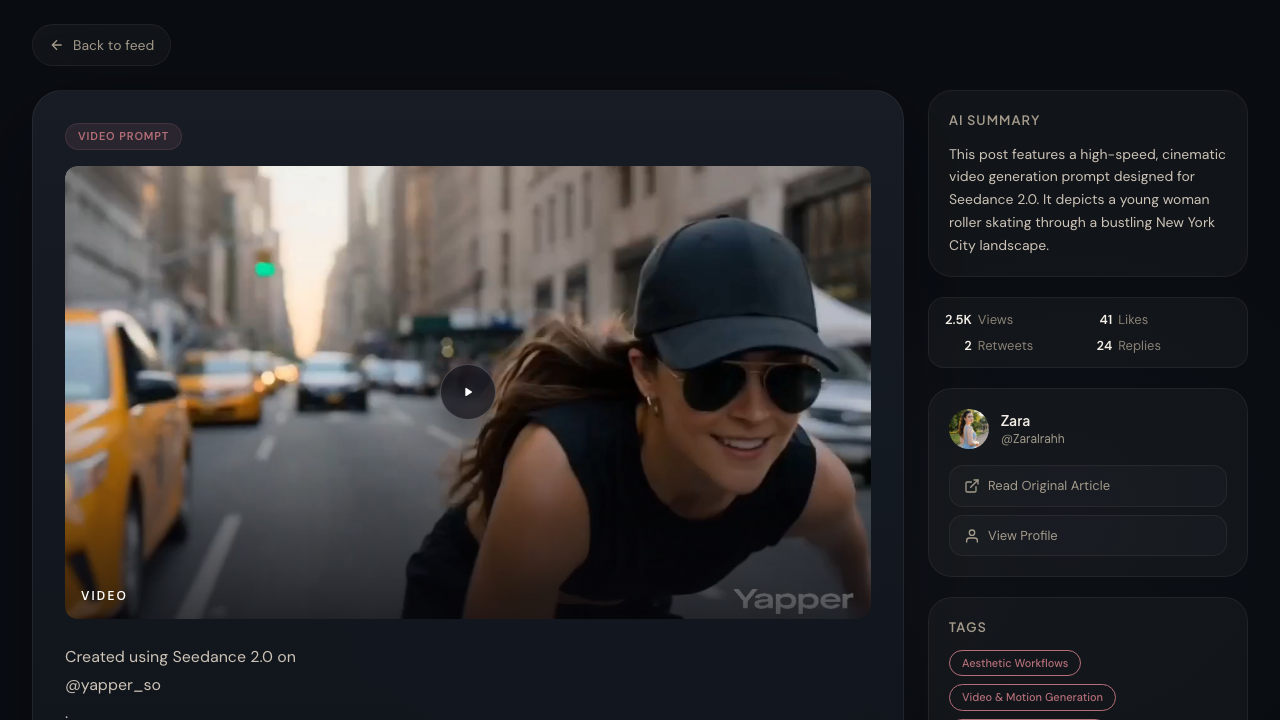Click the external-link icon on Read Original Article
1280x720 pixels.
[971, 485]
